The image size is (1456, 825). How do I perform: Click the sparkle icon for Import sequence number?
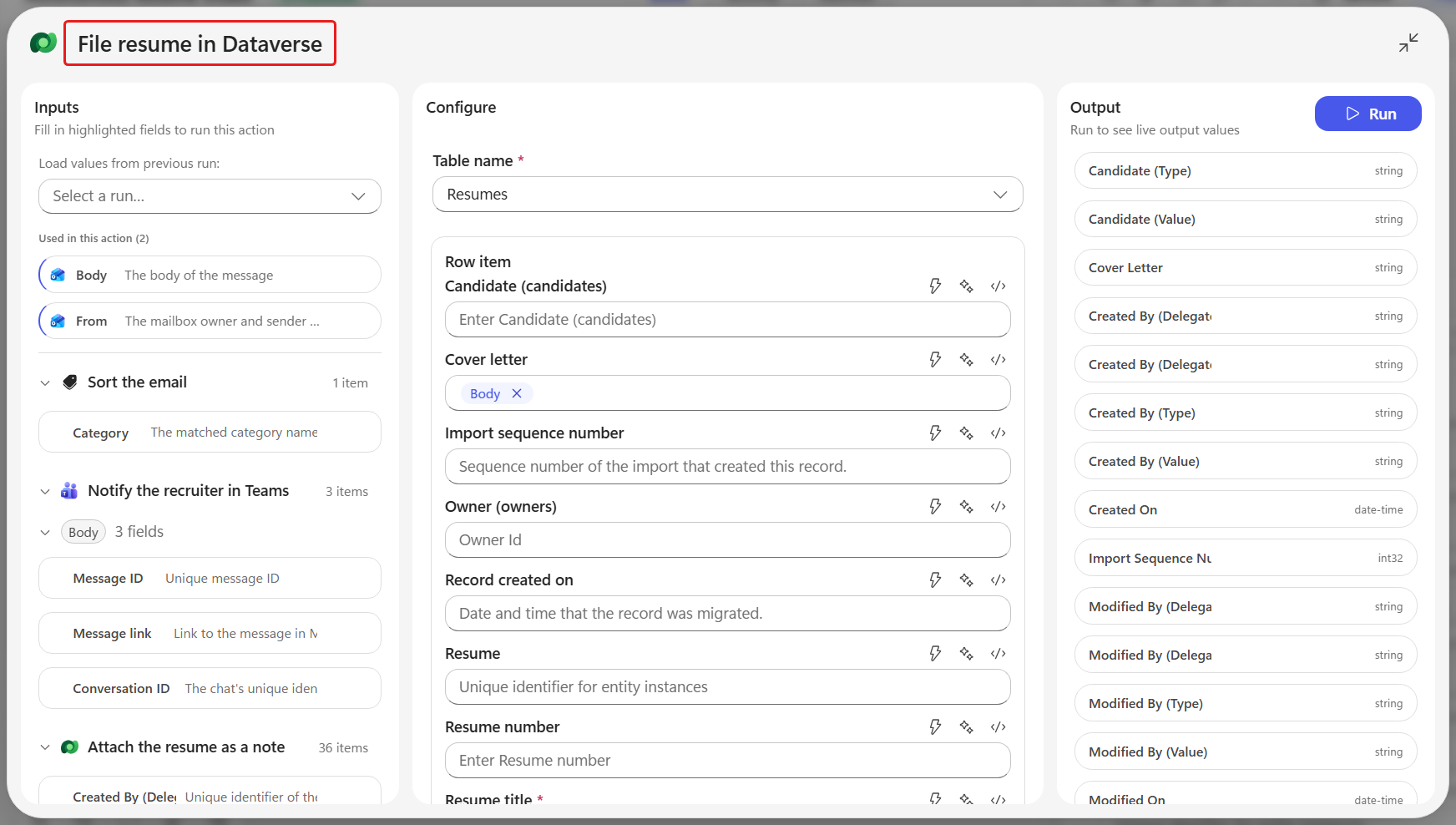tap(966, 433)
